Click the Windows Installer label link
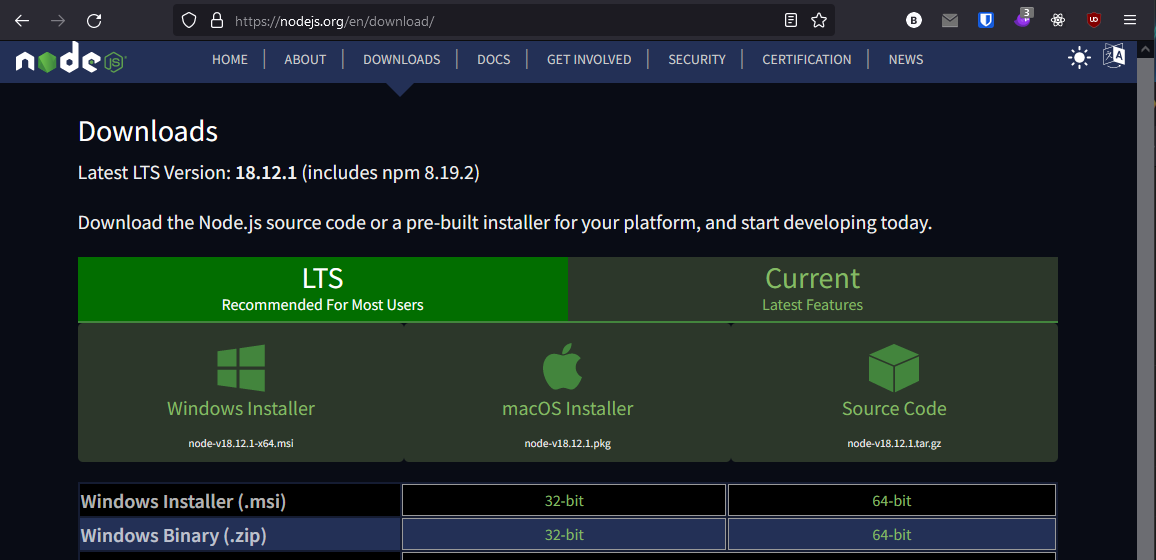Screen dimensions: 1156x560 [x=241, y=408]
